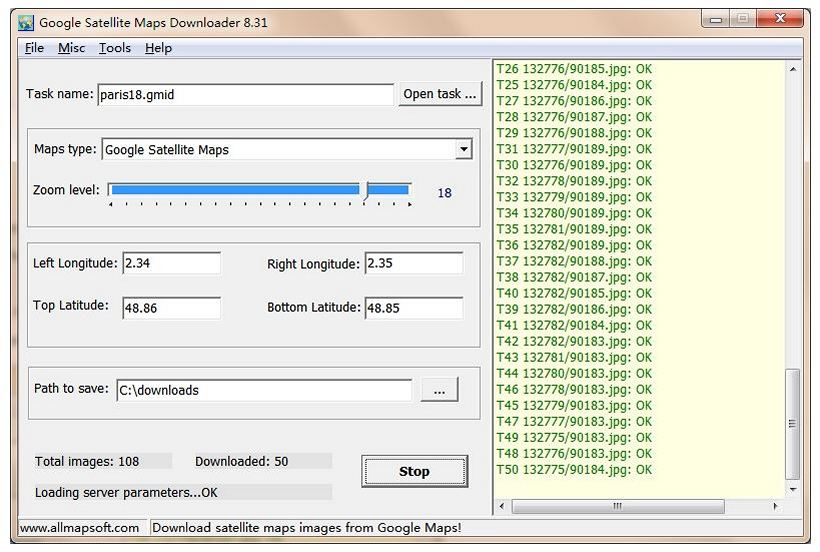The image size is (820, 552).
Task: Click the Path to save field C:\downloads
Action: [264, 390]
